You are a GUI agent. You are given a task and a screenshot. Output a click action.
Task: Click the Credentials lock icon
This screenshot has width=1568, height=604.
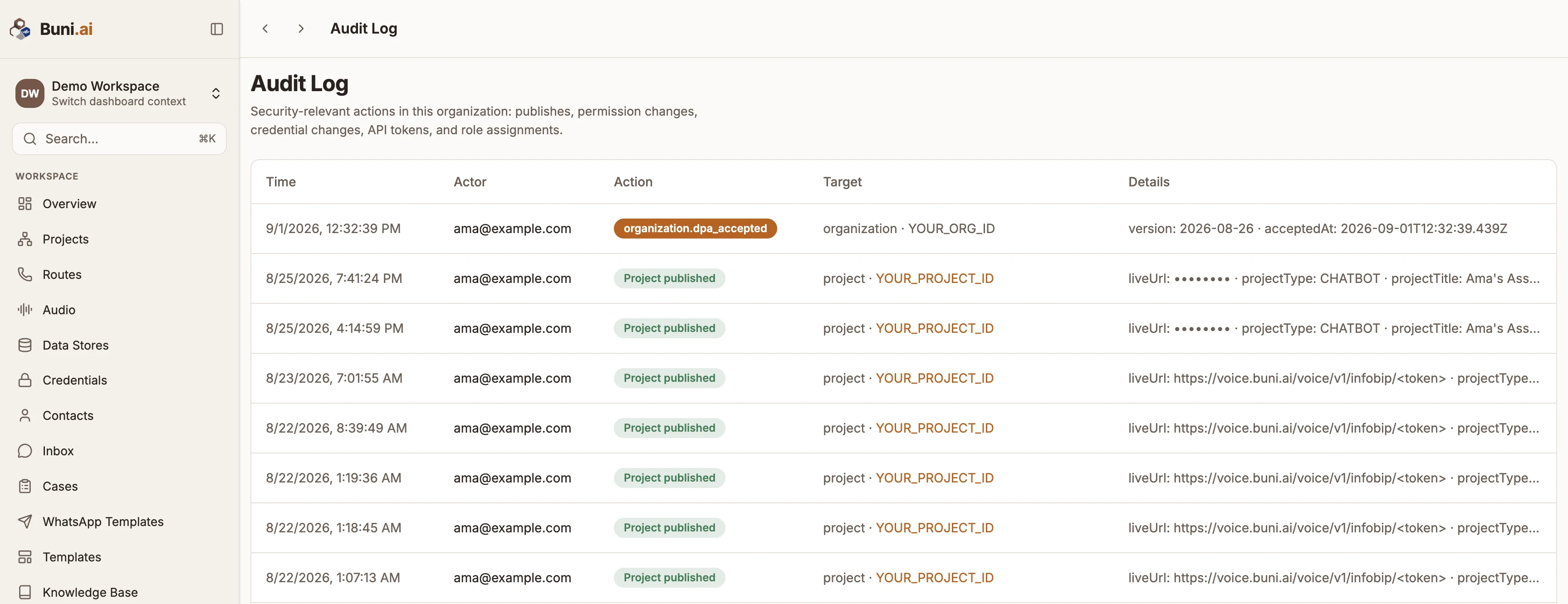coord(25,380)
